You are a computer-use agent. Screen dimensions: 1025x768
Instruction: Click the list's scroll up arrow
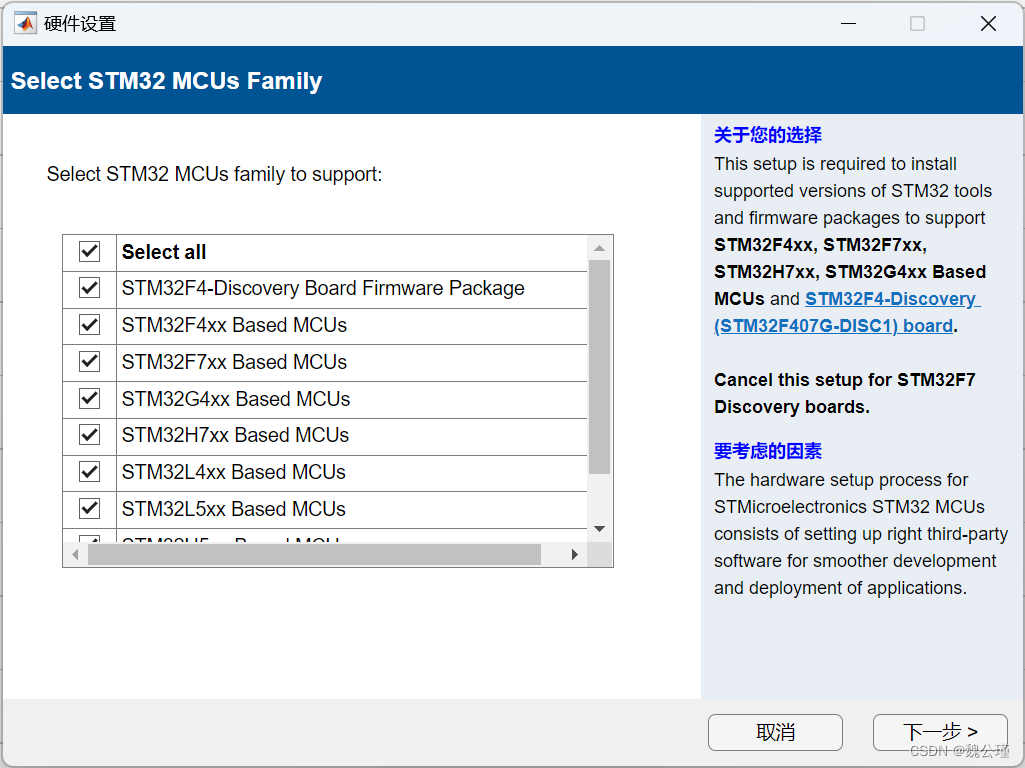click(599, 248)
